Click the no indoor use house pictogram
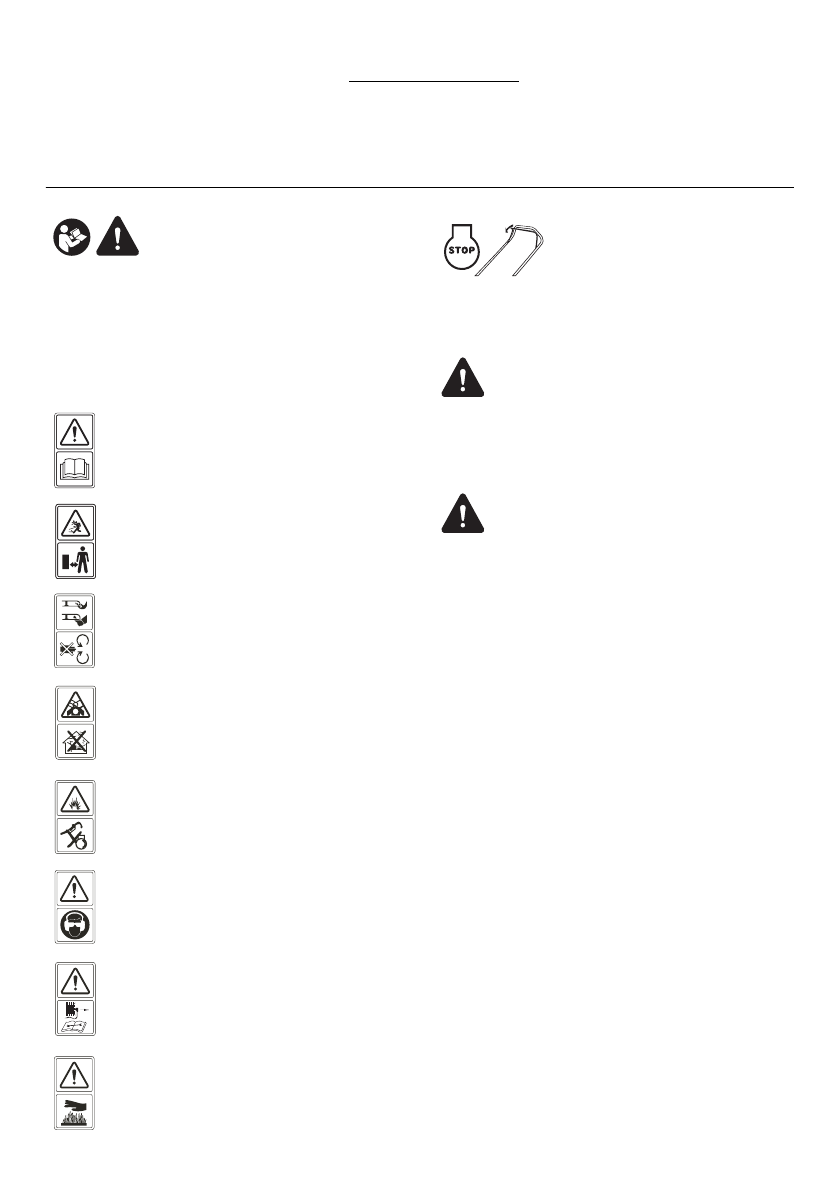 click(75, 741)
